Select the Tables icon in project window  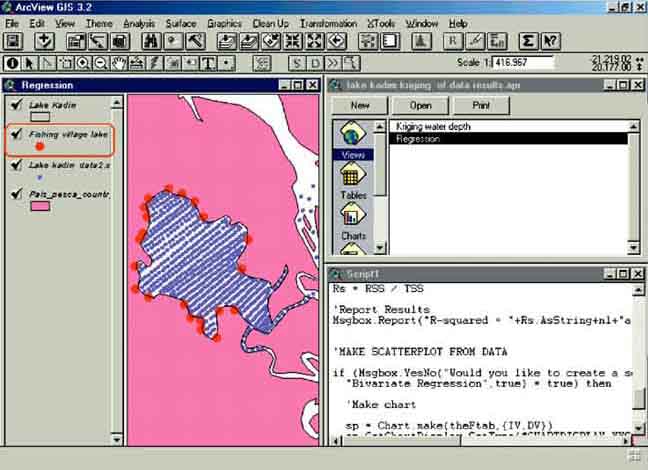pyautogui.click(x=352, y=177)
